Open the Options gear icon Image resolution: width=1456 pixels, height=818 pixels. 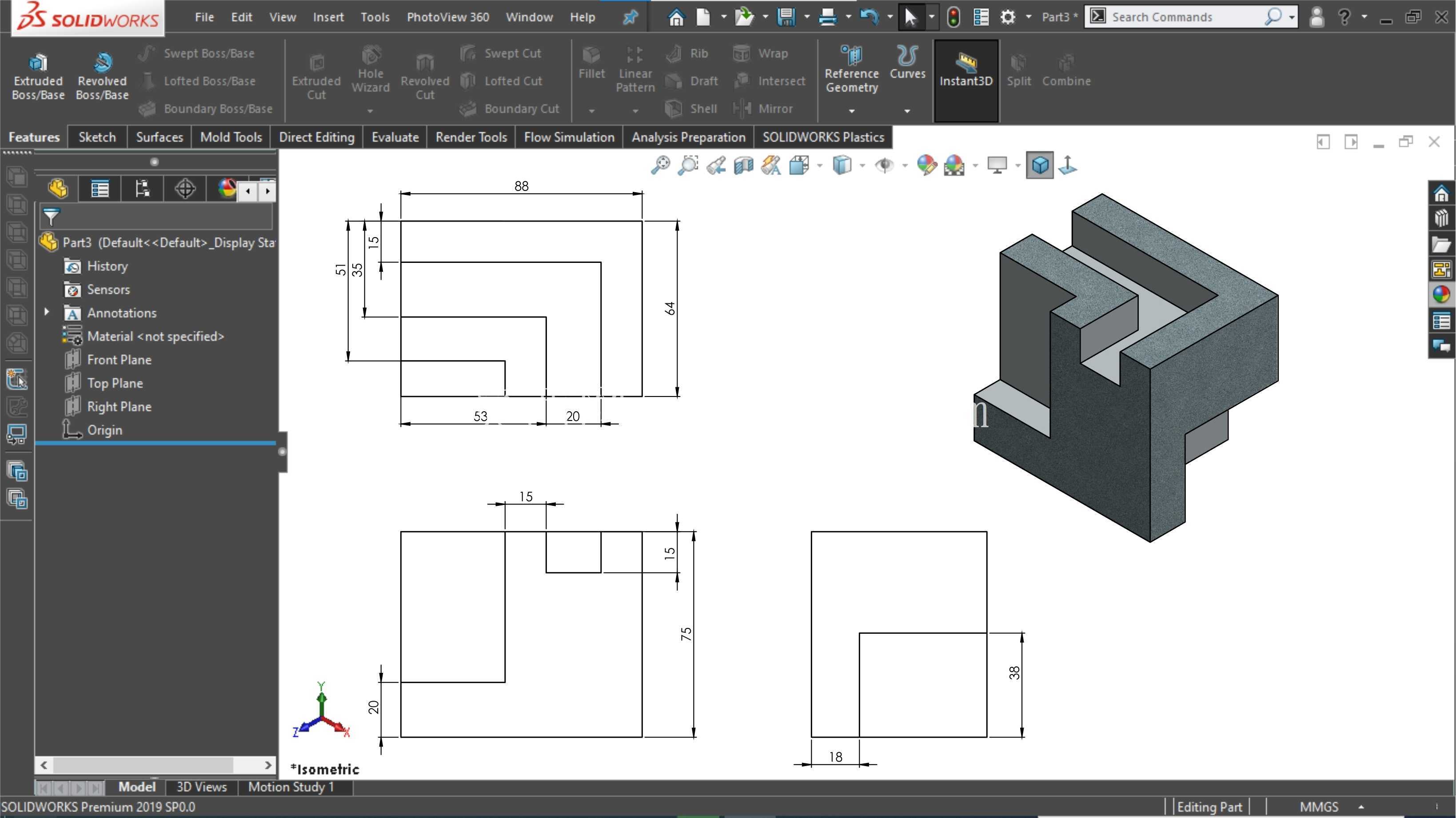coord(1007,17)
